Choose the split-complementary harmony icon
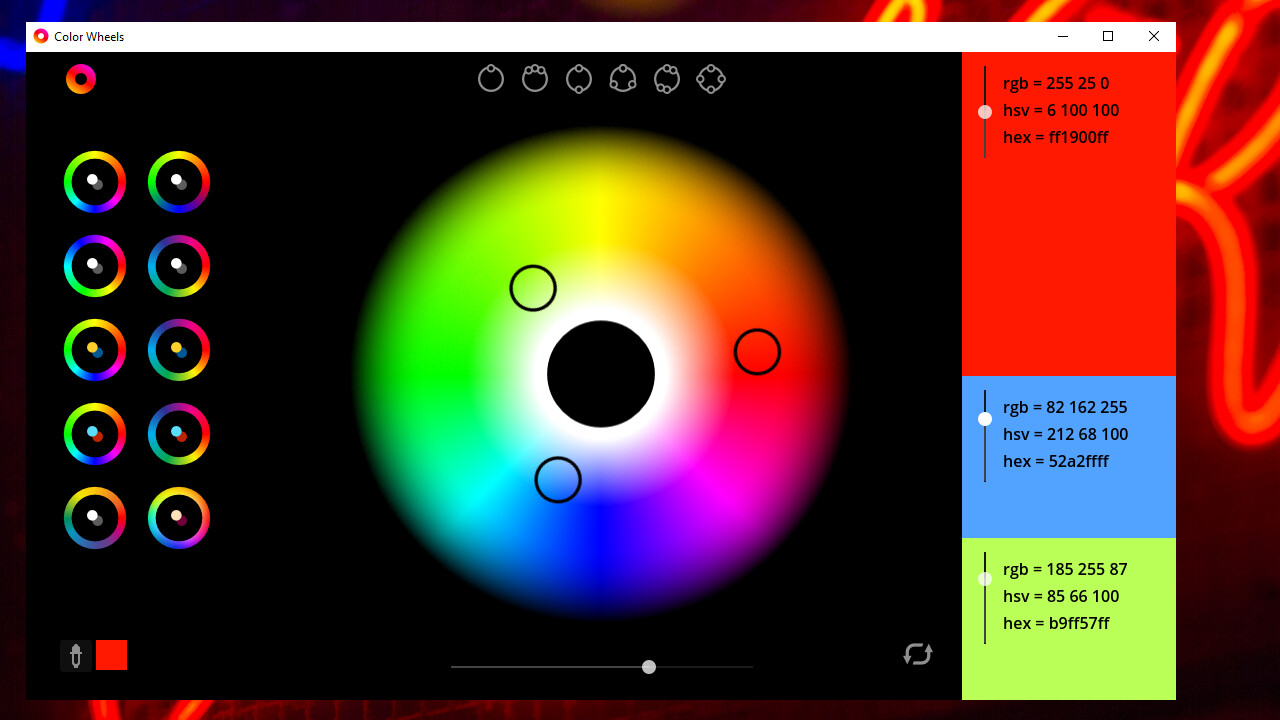The width and height of the screenshot is (1280, 720). pyautogui.click(x=667, y=78)
